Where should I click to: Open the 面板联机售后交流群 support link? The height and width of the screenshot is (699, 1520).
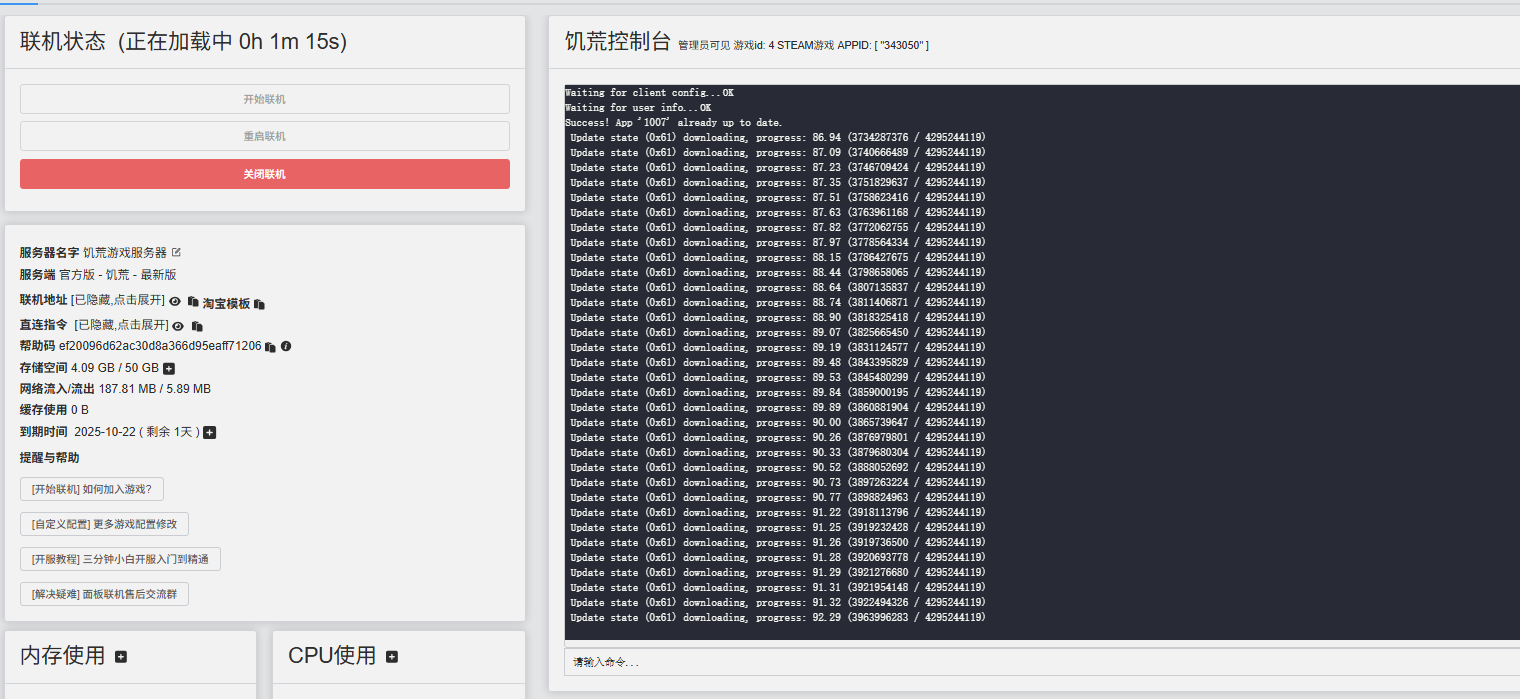coord(104,594)
